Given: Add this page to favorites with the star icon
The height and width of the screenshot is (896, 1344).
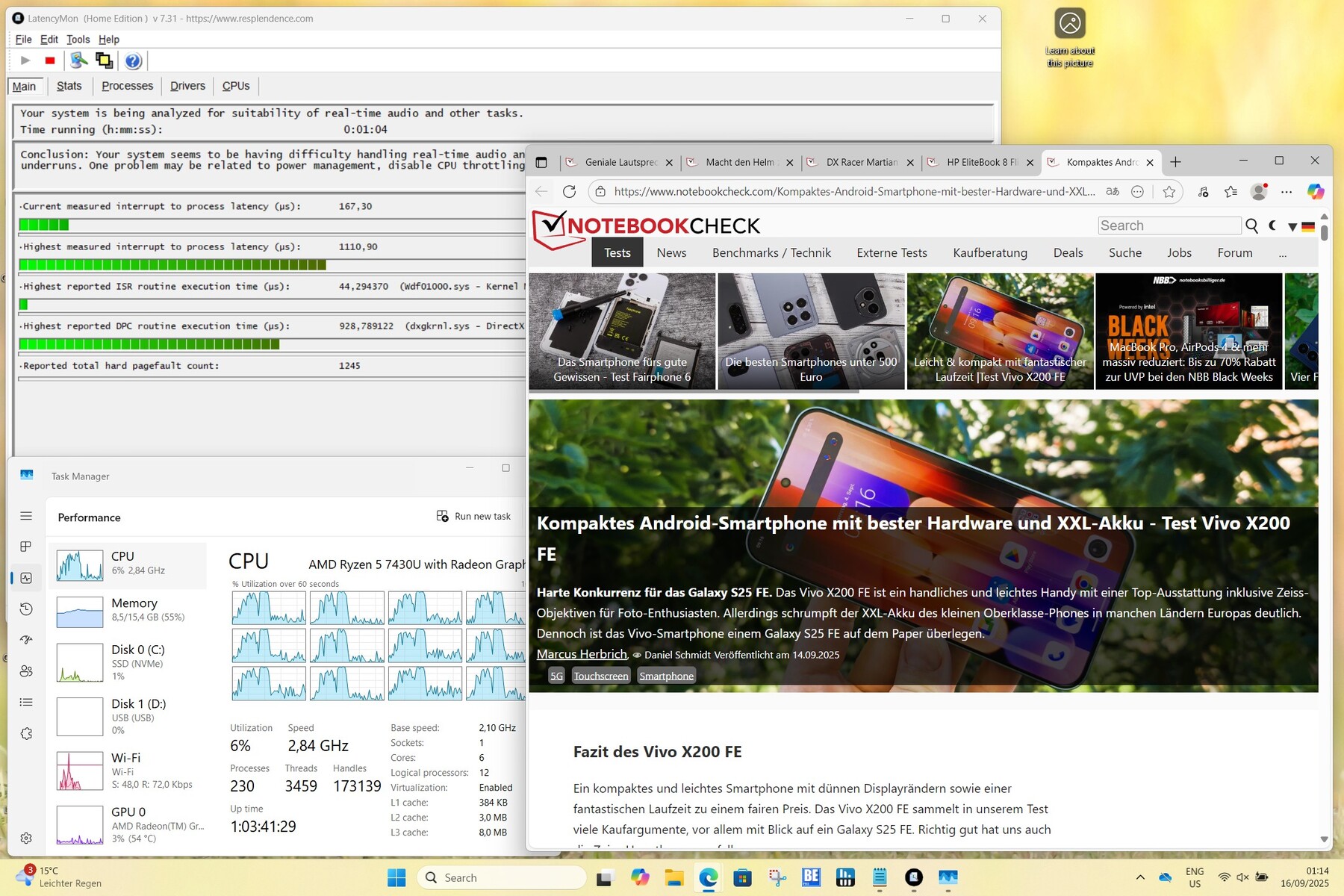Looking at the screenshot, I should point(1169,192).
